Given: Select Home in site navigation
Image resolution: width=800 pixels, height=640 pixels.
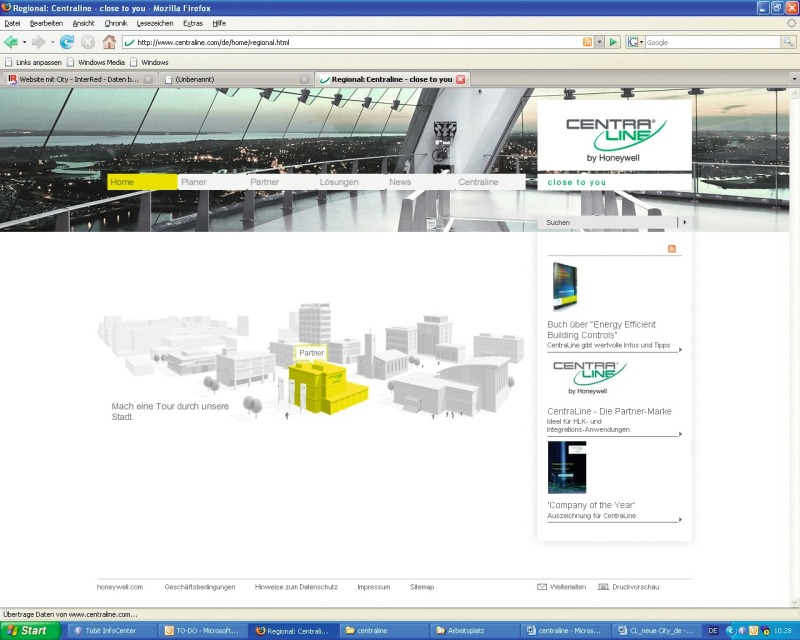Looking at the screenshot, I should click(x=142, y=182).
